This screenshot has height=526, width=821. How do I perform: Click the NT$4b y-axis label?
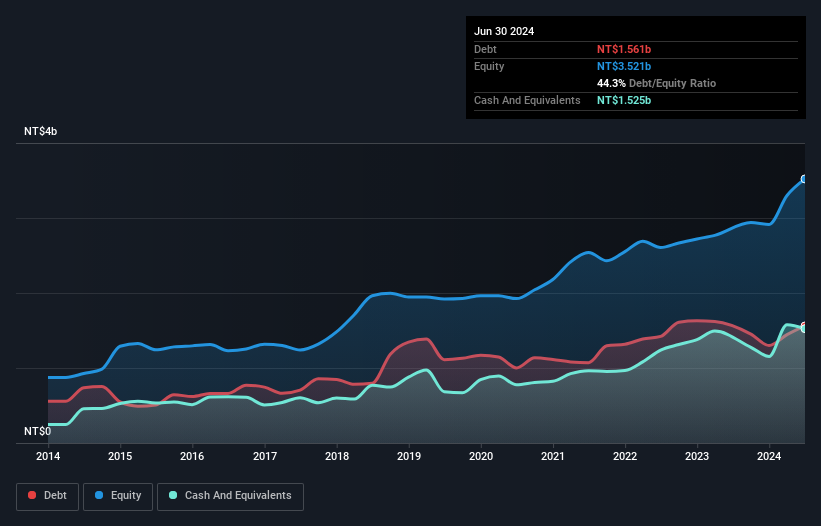(40, 131)
